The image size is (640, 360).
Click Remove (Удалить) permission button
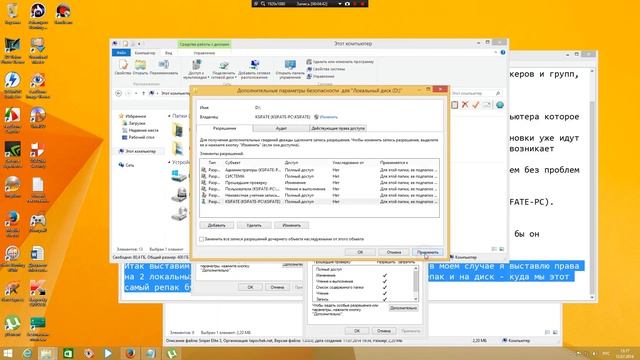[254, 225]
